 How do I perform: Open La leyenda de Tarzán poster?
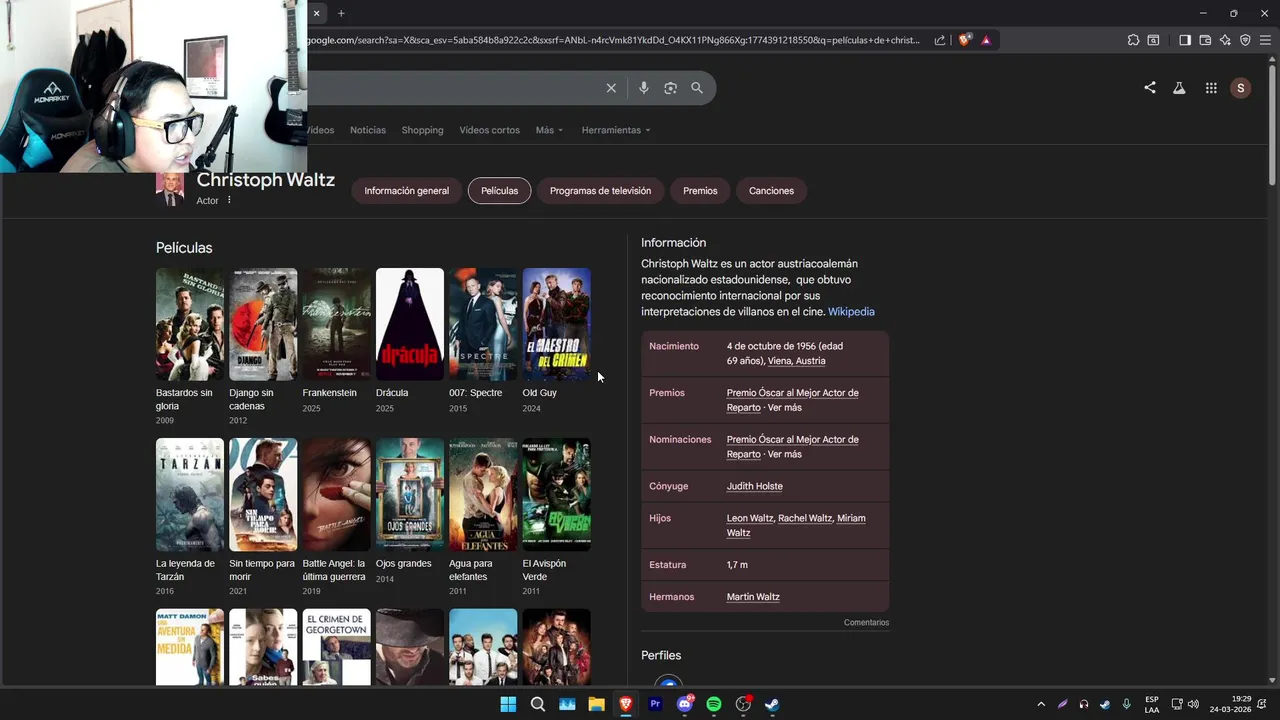190,494
